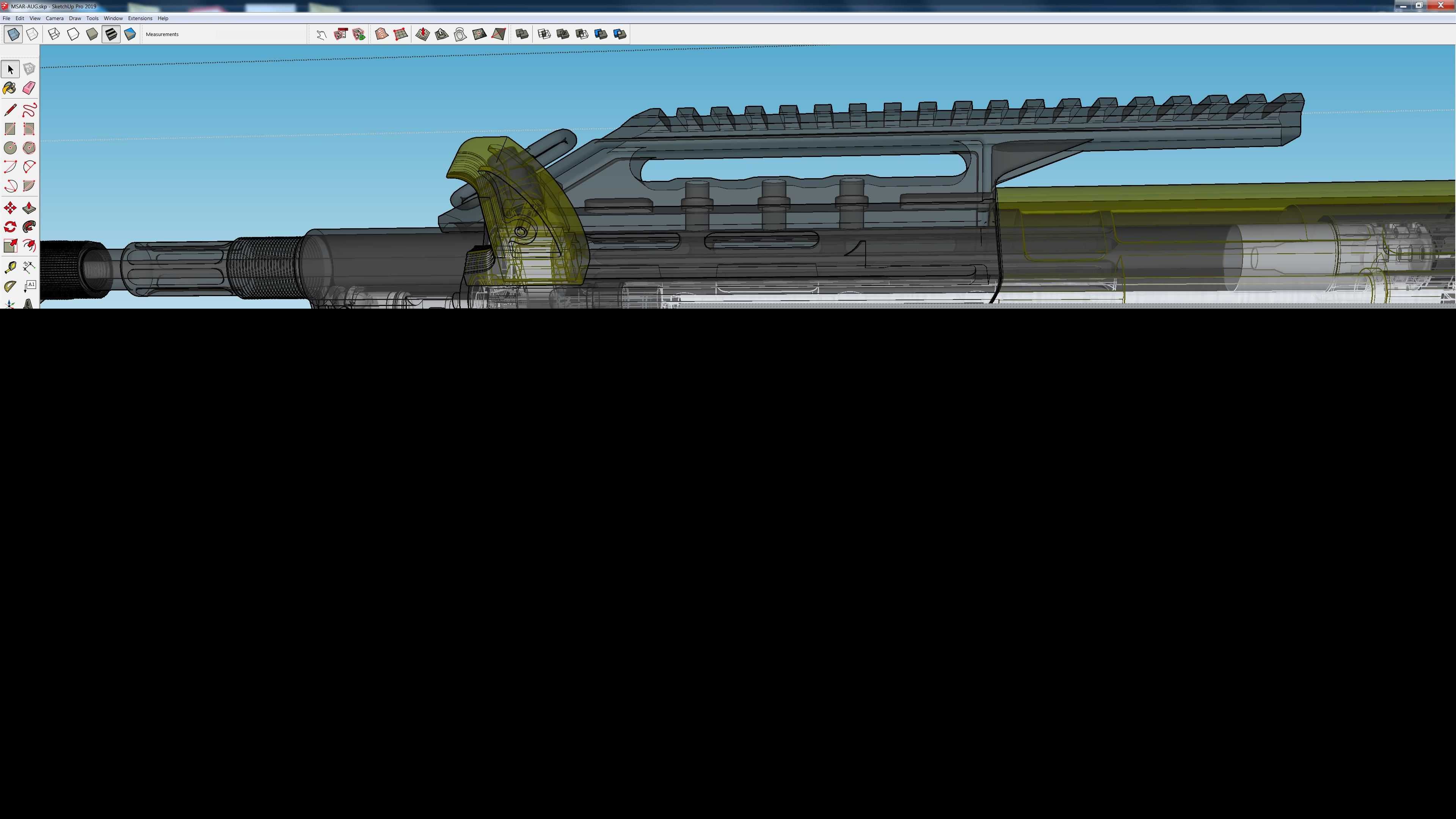Toggle Back Edges display style
The height and width of the screenshot is (819, 1456).
point(32,35)
